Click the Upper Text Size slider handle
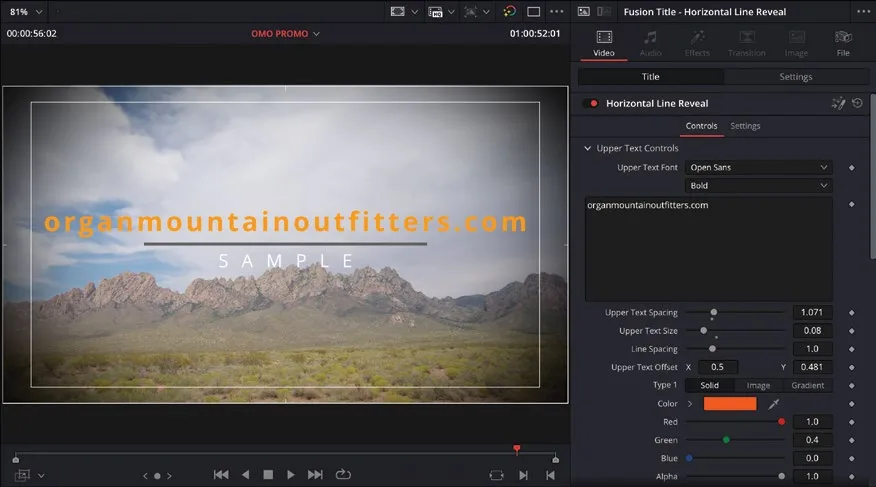The width and height of the screenshot is (876, 487). pos(703,331)
